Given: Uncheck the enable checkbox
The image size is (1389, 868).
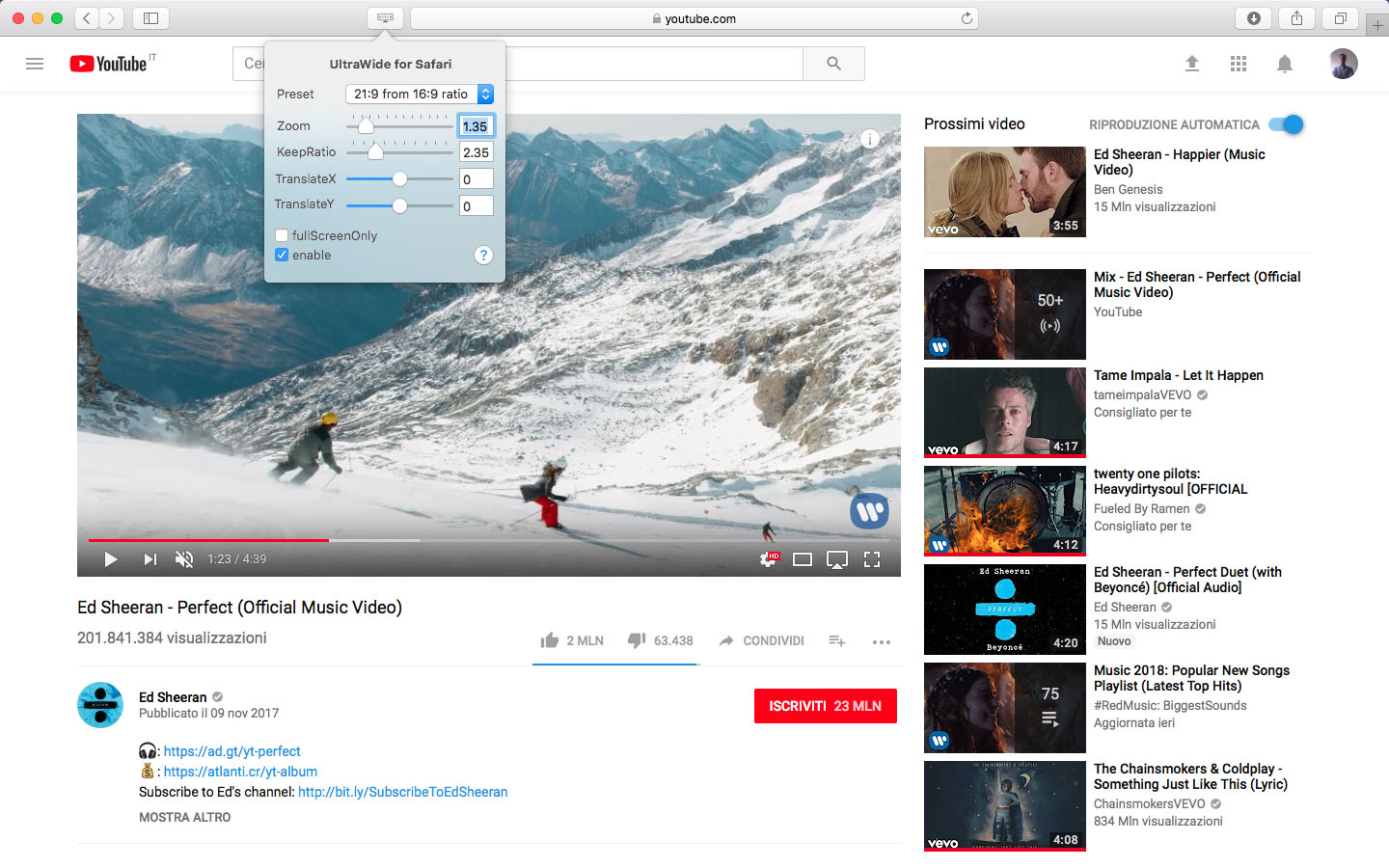Looking at the screenshot, I should tap(282, 255).
